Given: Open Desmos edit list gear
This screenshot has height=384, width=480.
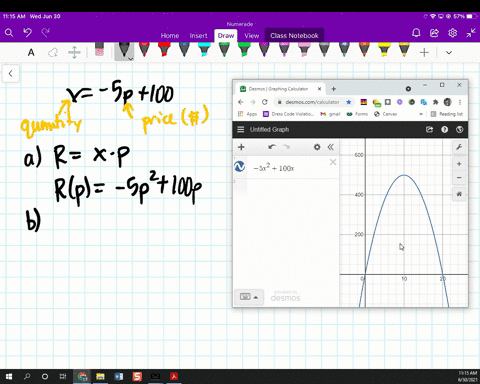Looking at the screenshot, I should pyautogui.click(x=317, y=147).
